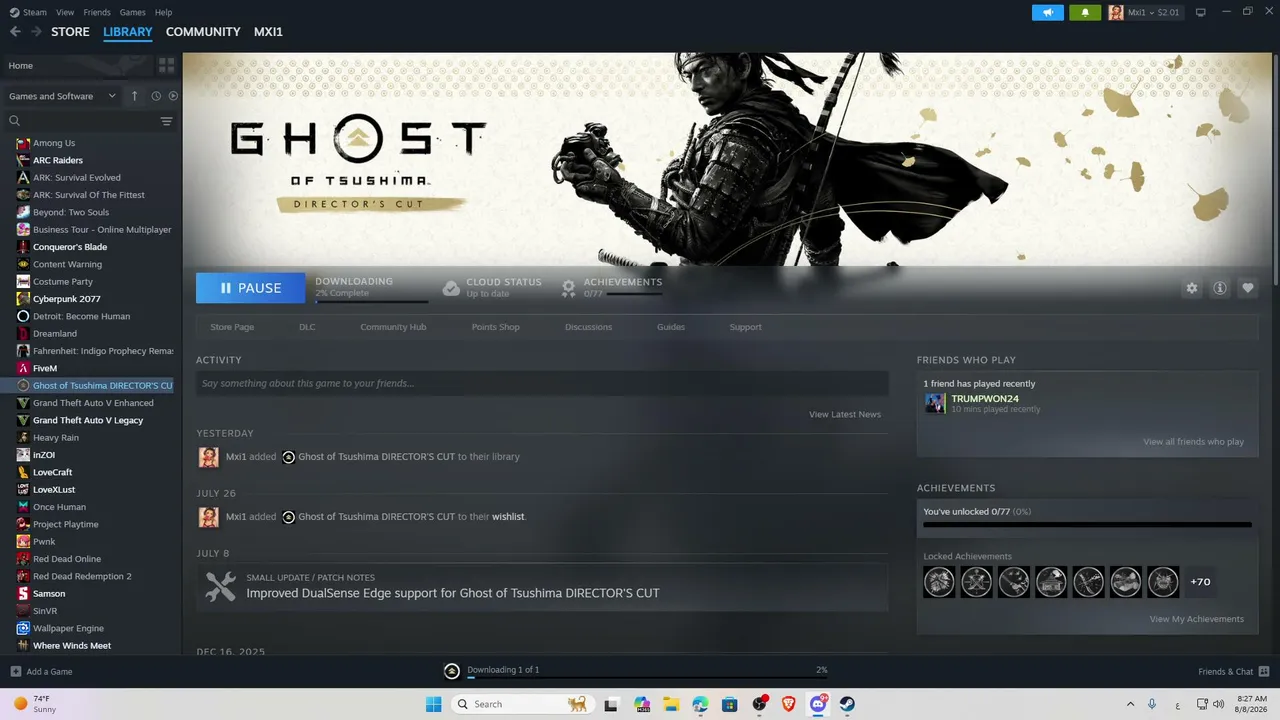Go to the COMMUNITY tab

click(203, 32)
